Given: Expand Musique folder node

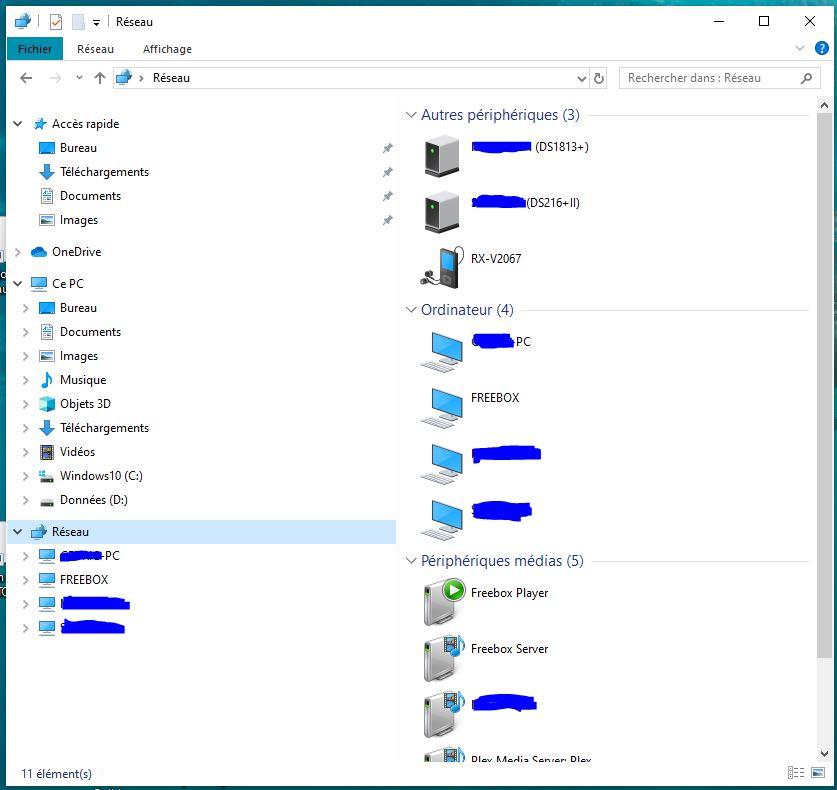Looking at the screenshot, I should coord(25,380).
